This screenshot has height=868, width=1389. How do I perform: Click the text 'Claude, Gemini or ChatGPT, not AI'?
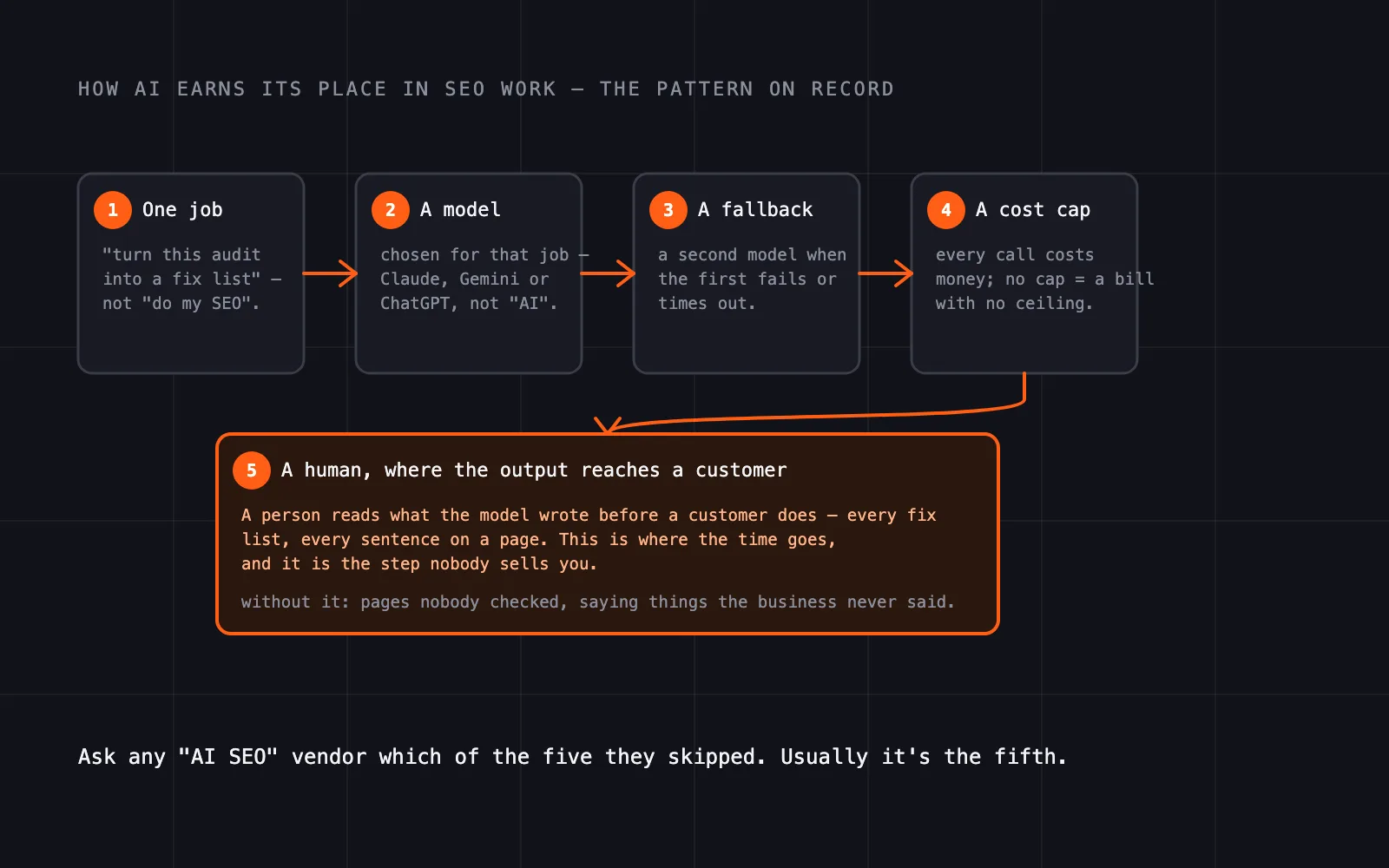pos(469,291)
